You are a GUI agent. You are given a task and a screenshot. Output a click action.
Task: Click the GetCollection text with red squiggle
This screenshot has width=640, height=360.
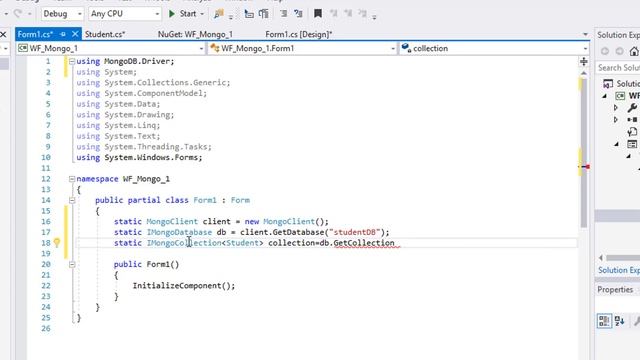[364, 243]
